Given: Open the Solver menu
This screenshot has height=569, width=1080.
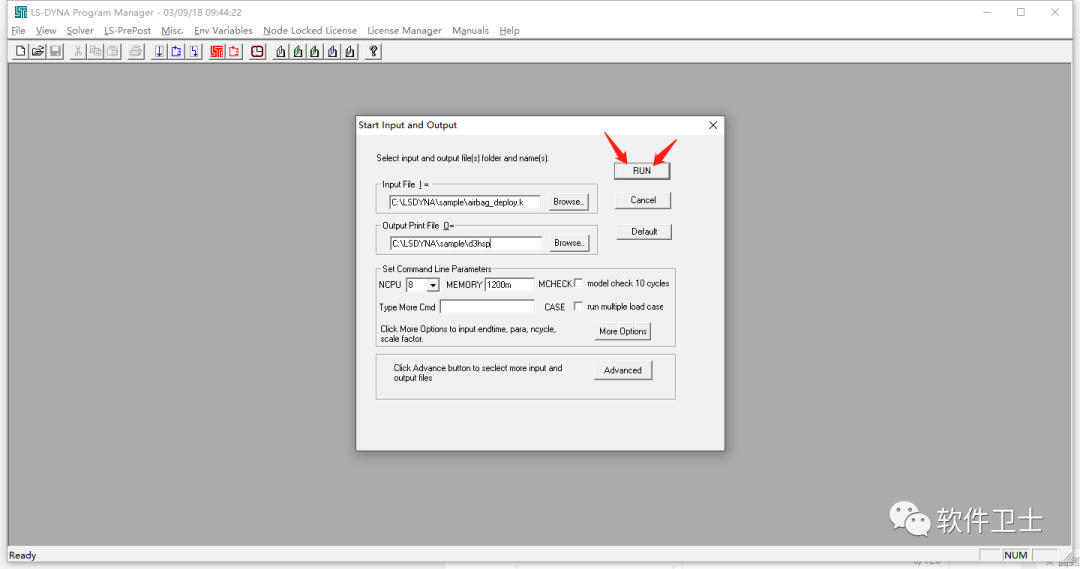Looking at the screenshot, I should click(x=80, y=30).
